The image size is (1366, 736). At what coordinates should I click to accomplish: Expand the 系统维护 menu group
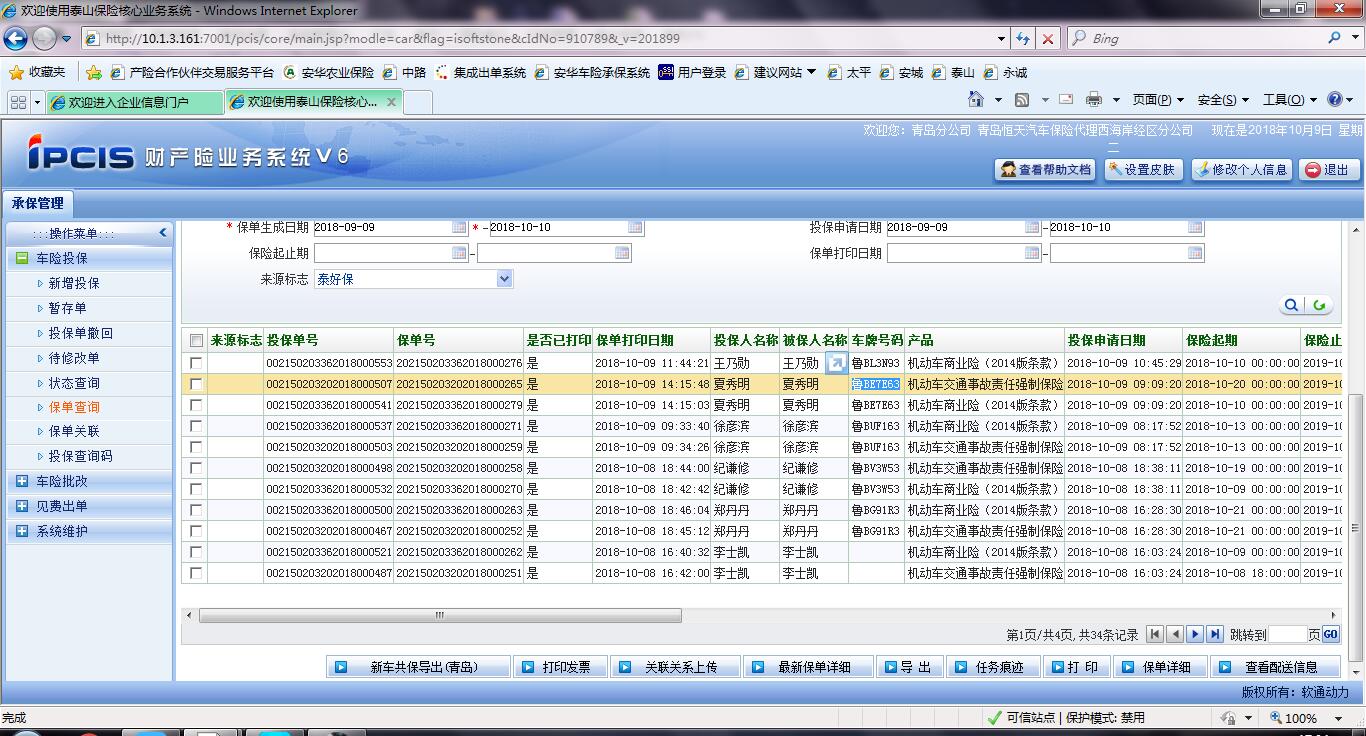(x=22, y=531)
